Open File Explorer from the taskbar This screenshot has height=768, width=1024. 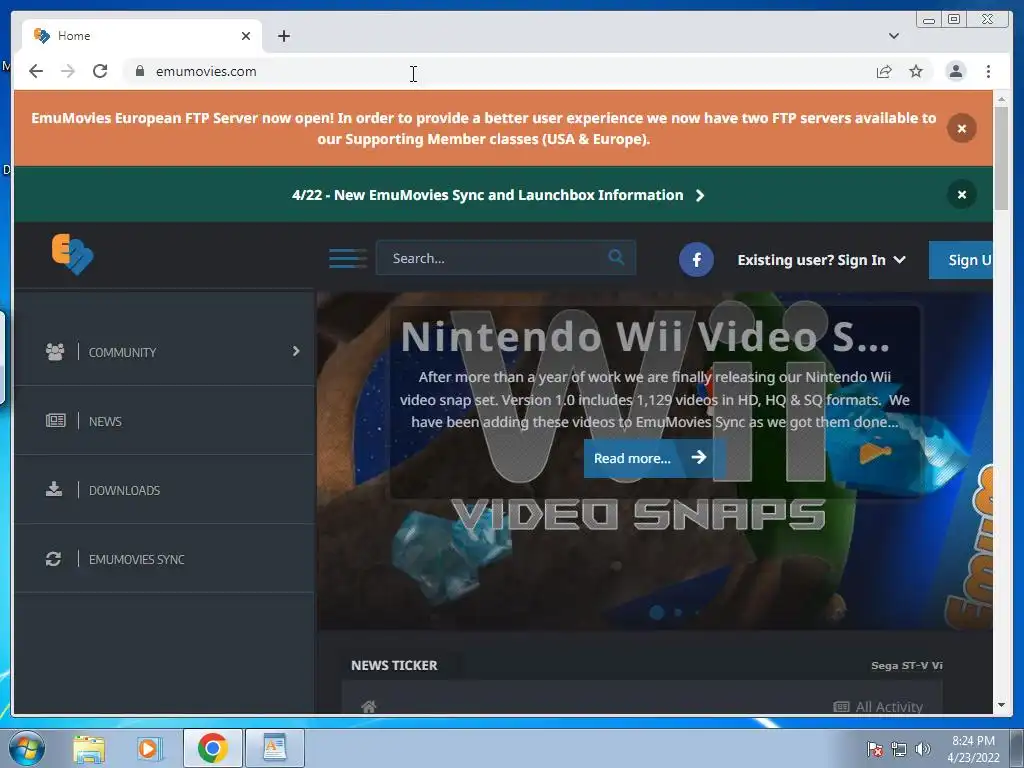pos(89,748)
